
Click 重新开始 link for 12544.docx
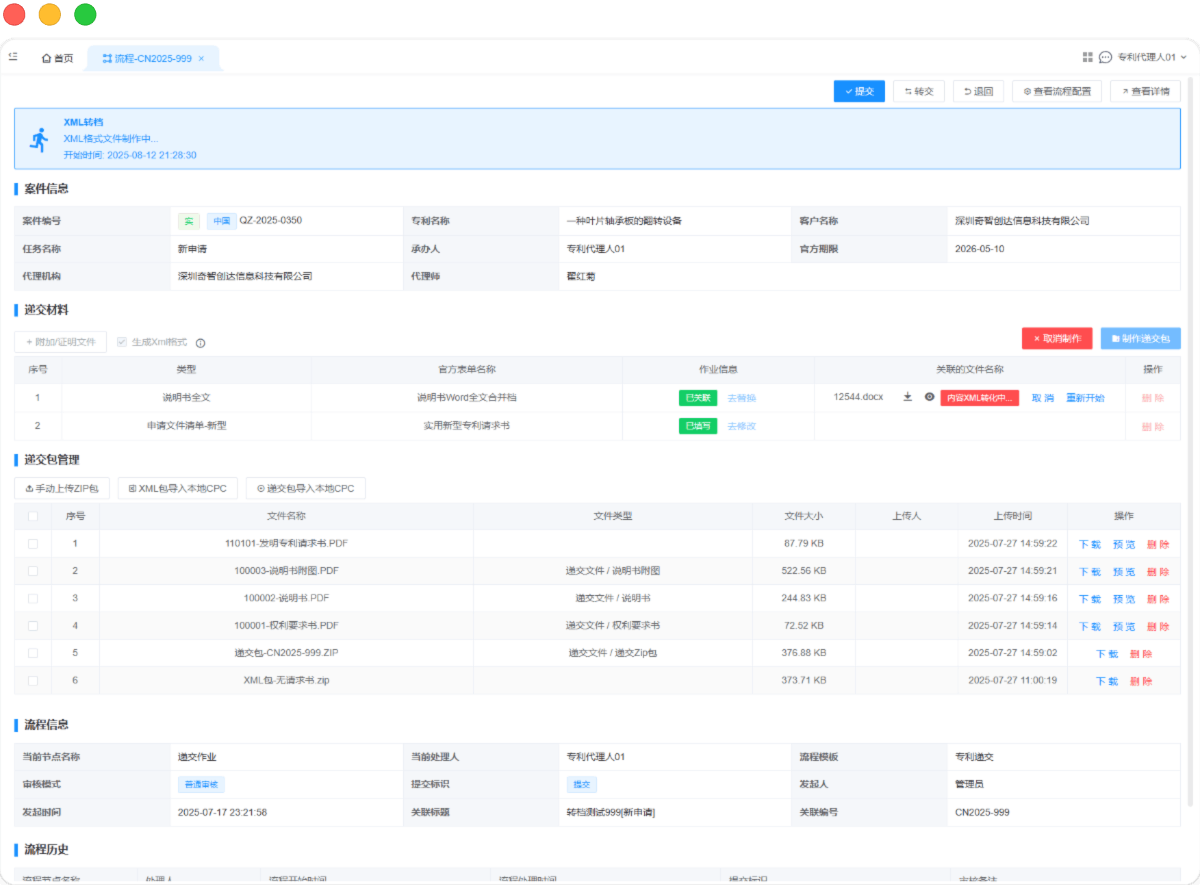pos(1084,398)
